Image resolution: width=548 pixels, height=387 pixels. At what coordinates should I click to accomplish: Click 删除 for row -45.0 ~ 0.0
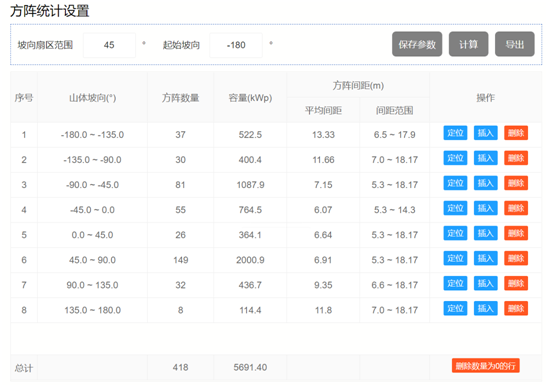(x=516, y=208)
